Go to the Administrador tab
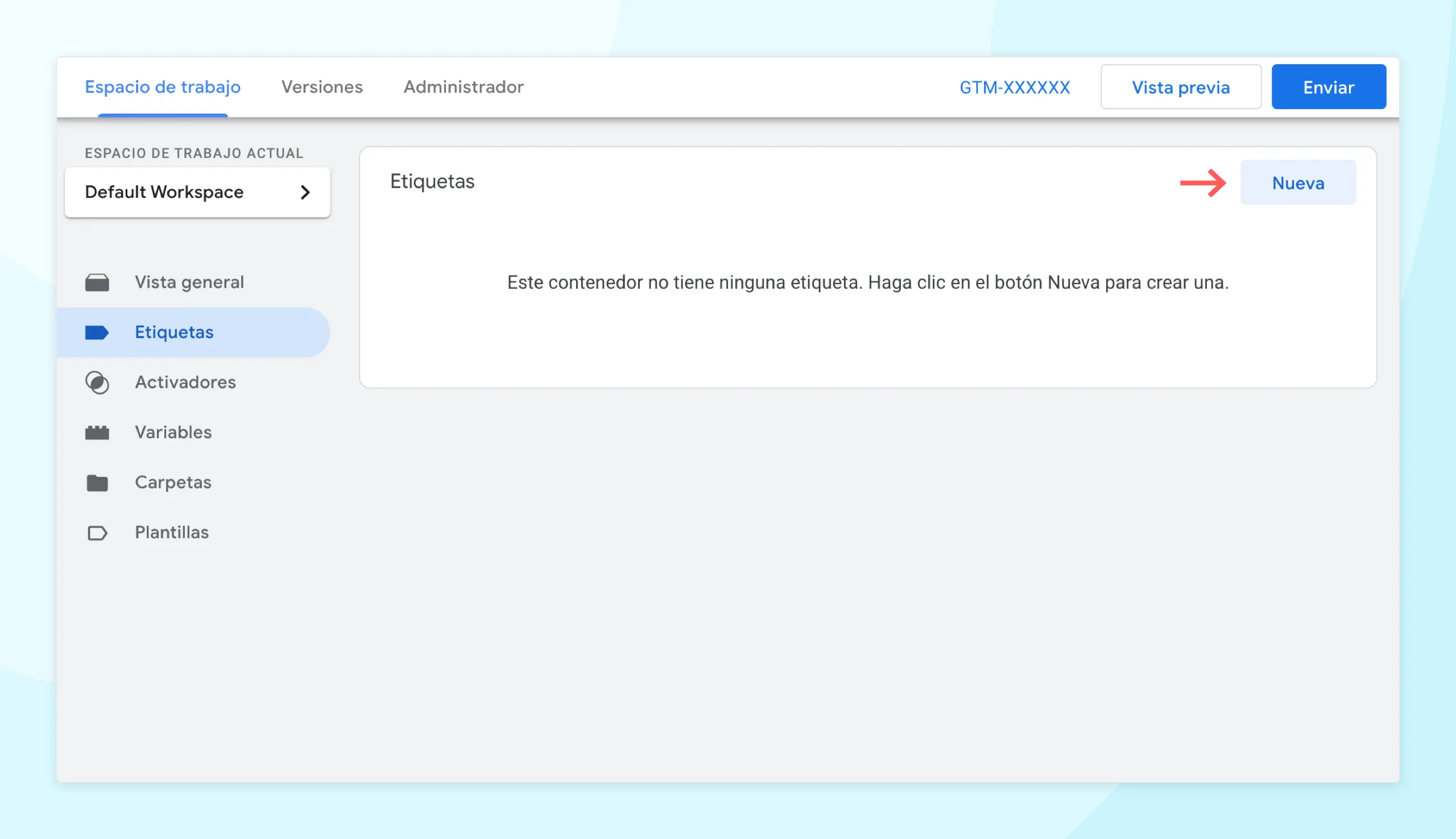This screenshot has width=1456, height=839. click(464, 87)
